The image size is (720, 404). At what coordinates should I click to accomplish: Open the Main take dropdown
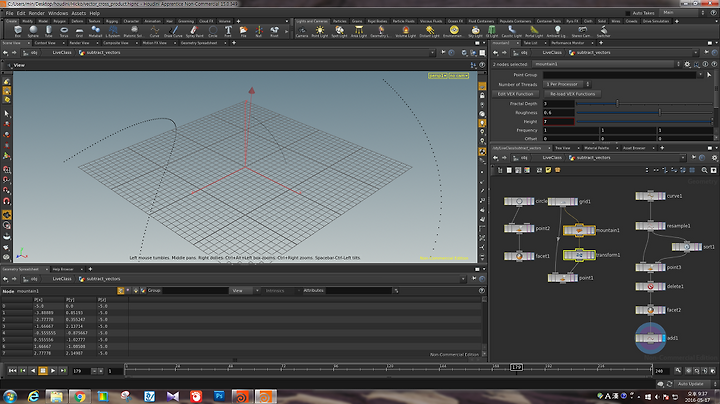[x=683, y=13]
